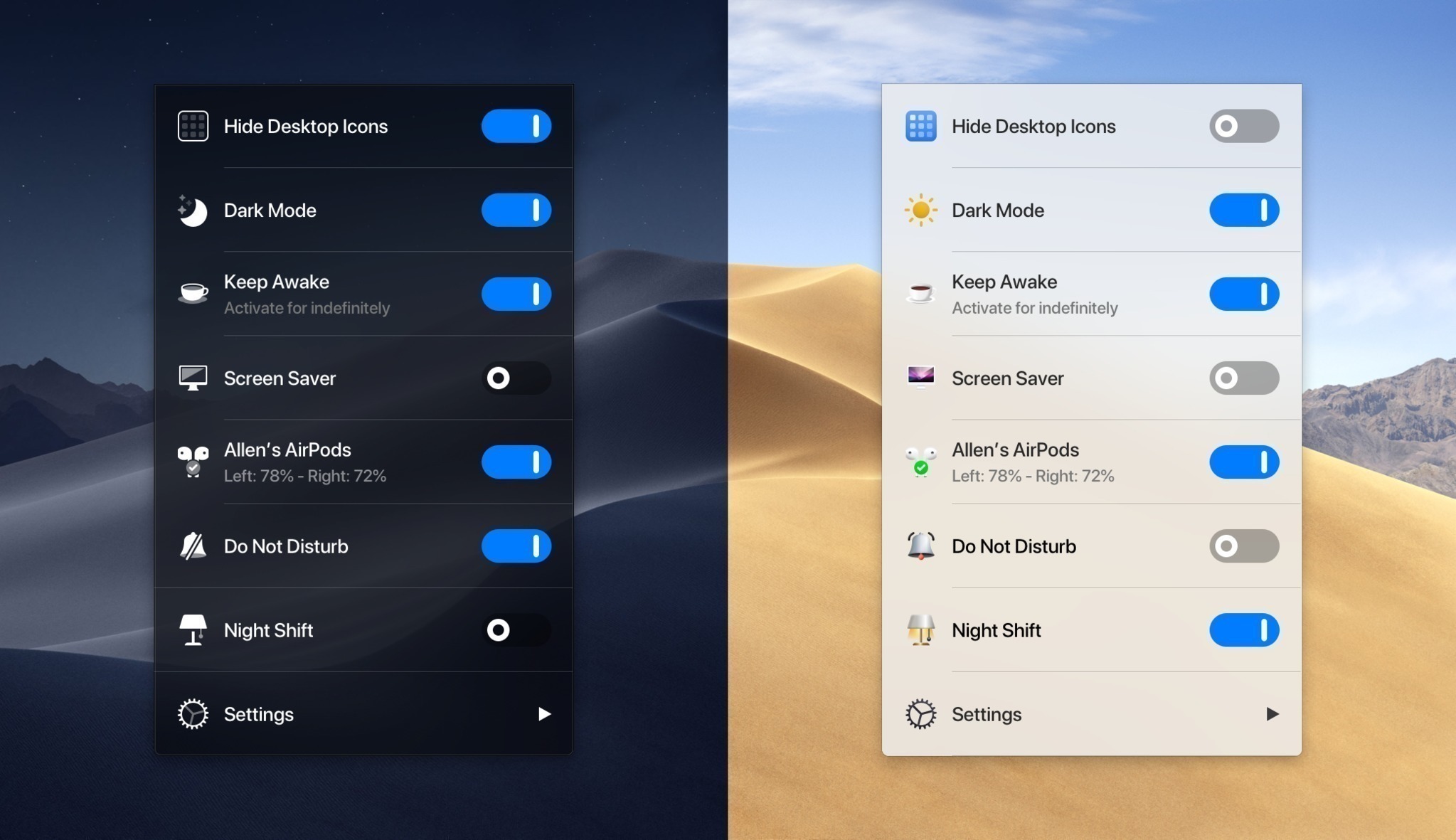Click Keep Awake 'Activate for indefinitely' in dark panel
This screenshot has height=840, width=1456.
point(307,308)
